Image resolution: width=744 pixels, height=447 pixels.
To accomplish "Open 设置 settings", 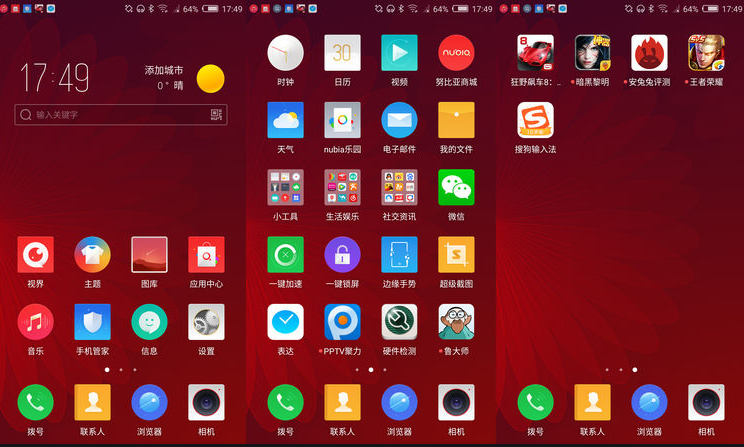I will click(206, 322).
